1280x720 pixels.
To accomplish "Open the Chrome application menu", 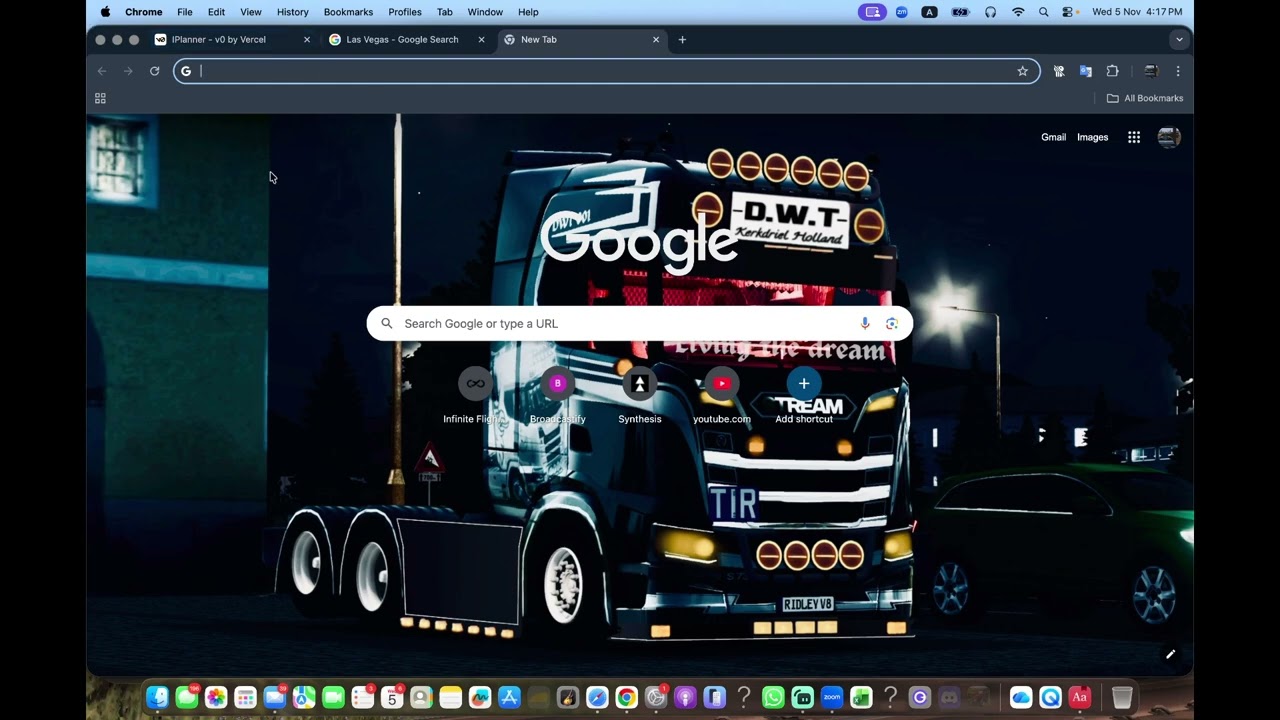I will point(144,12).
